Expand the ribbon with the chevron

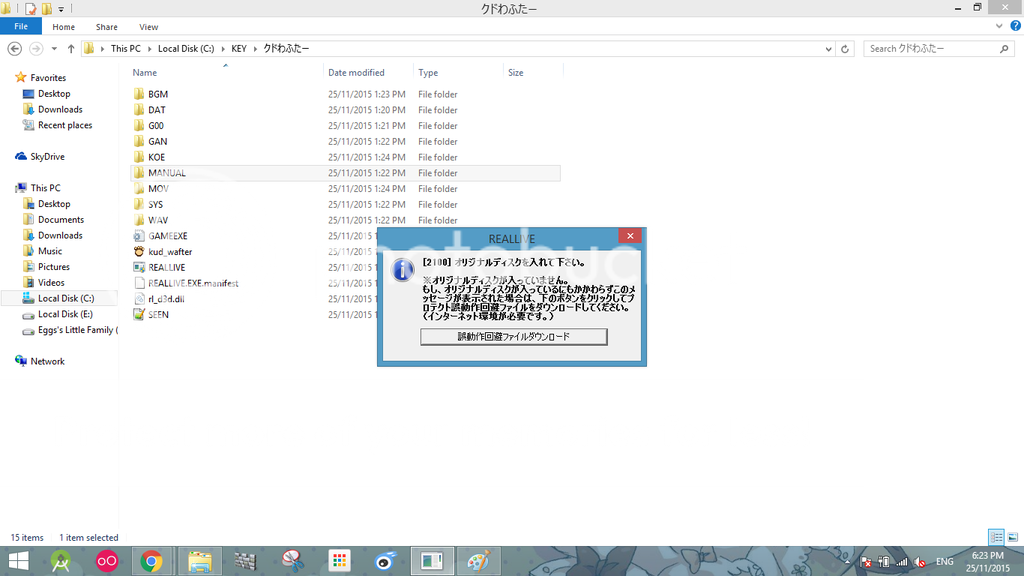tap(1001, 27)
